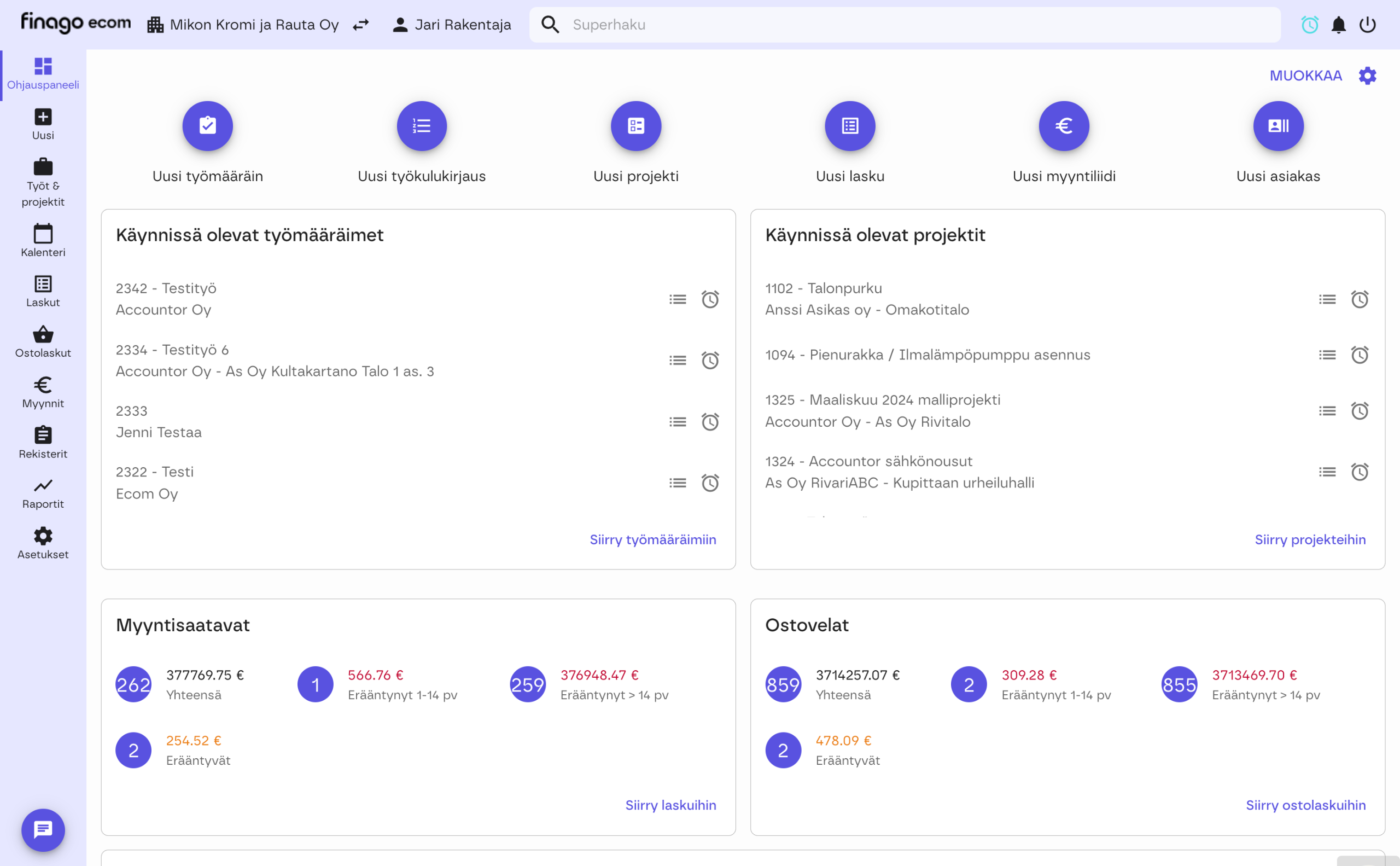Open Jari Rakentaja user menu
Viewport: 1400px width, 866px height.
point(451,25)
